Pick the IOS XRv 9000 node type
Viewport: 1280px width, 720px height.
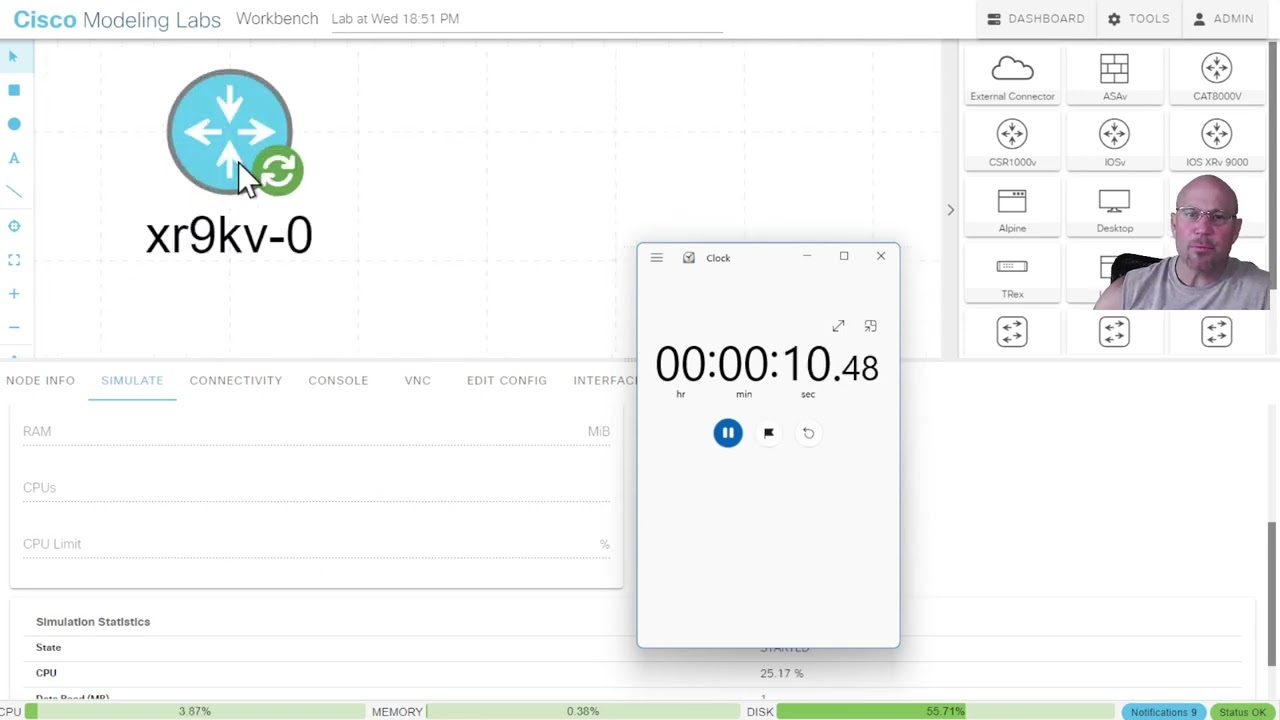pyautogui.click(x=1216, y=143)
